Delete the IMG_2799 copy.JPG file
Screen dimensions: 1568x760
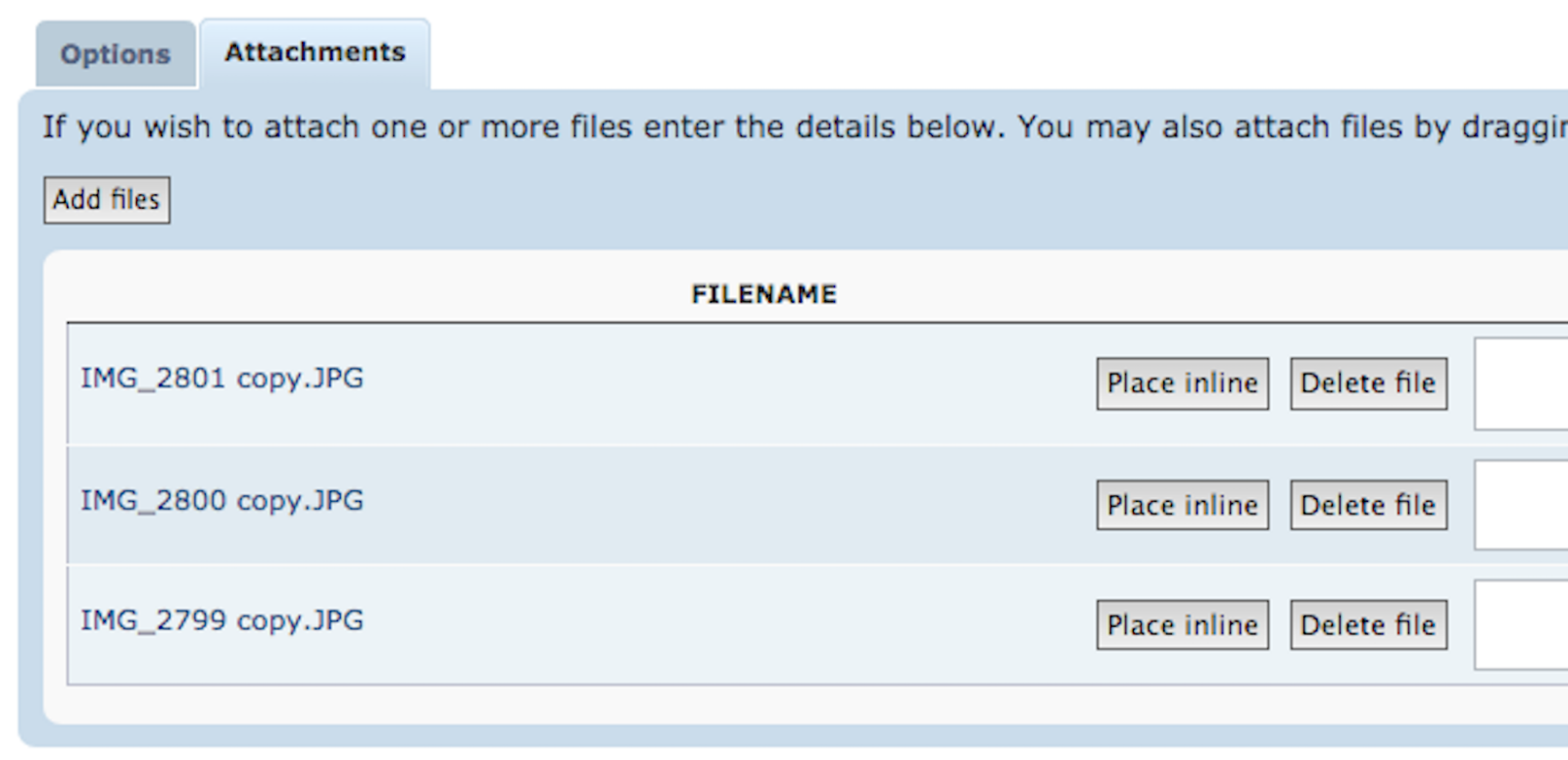pyautogui.click(x=1367, y=625)
